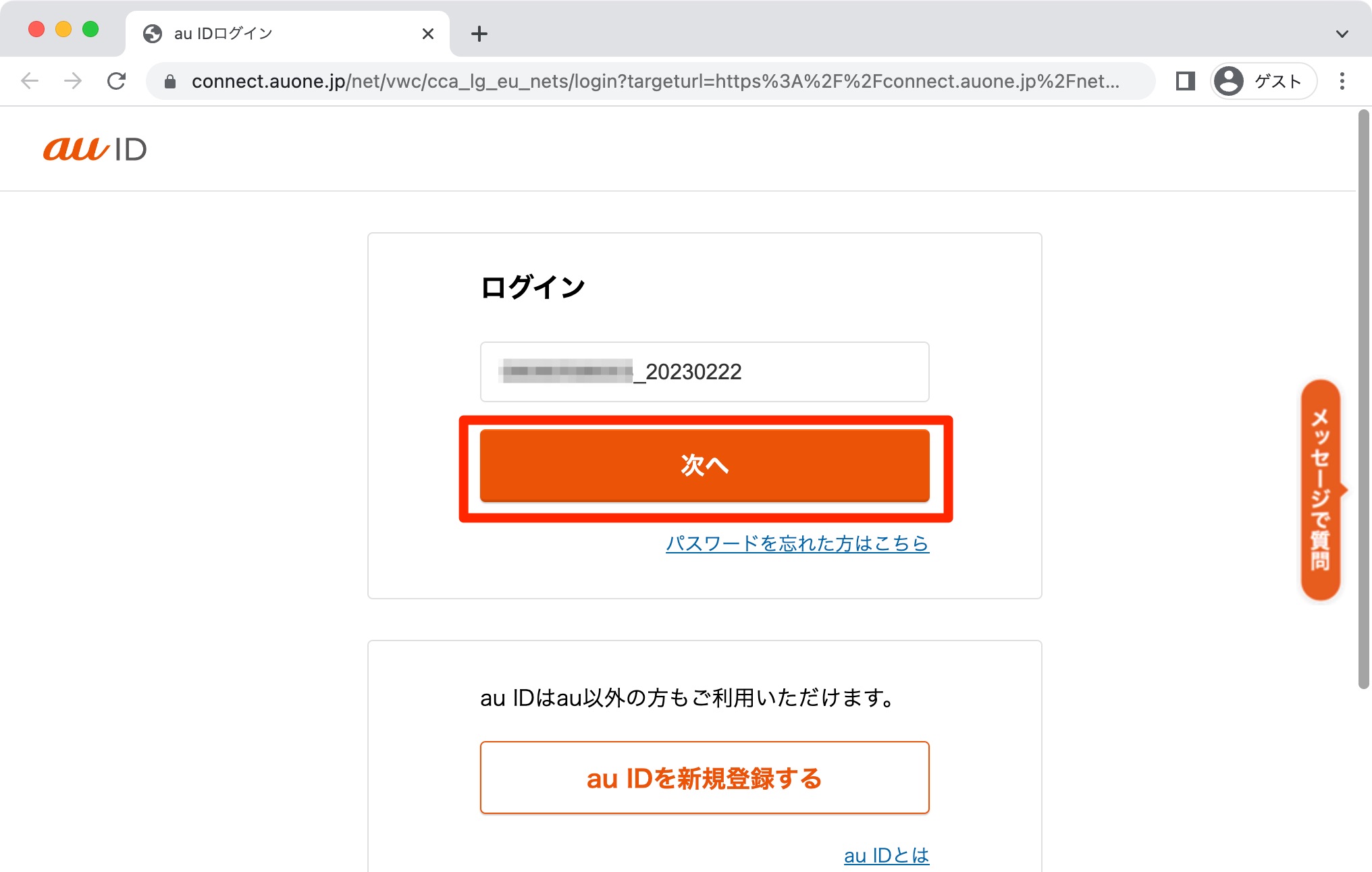Click the au ID logo
This screenshot has height=872, width=1372.
pyautogui.click(x=95, y=148)
